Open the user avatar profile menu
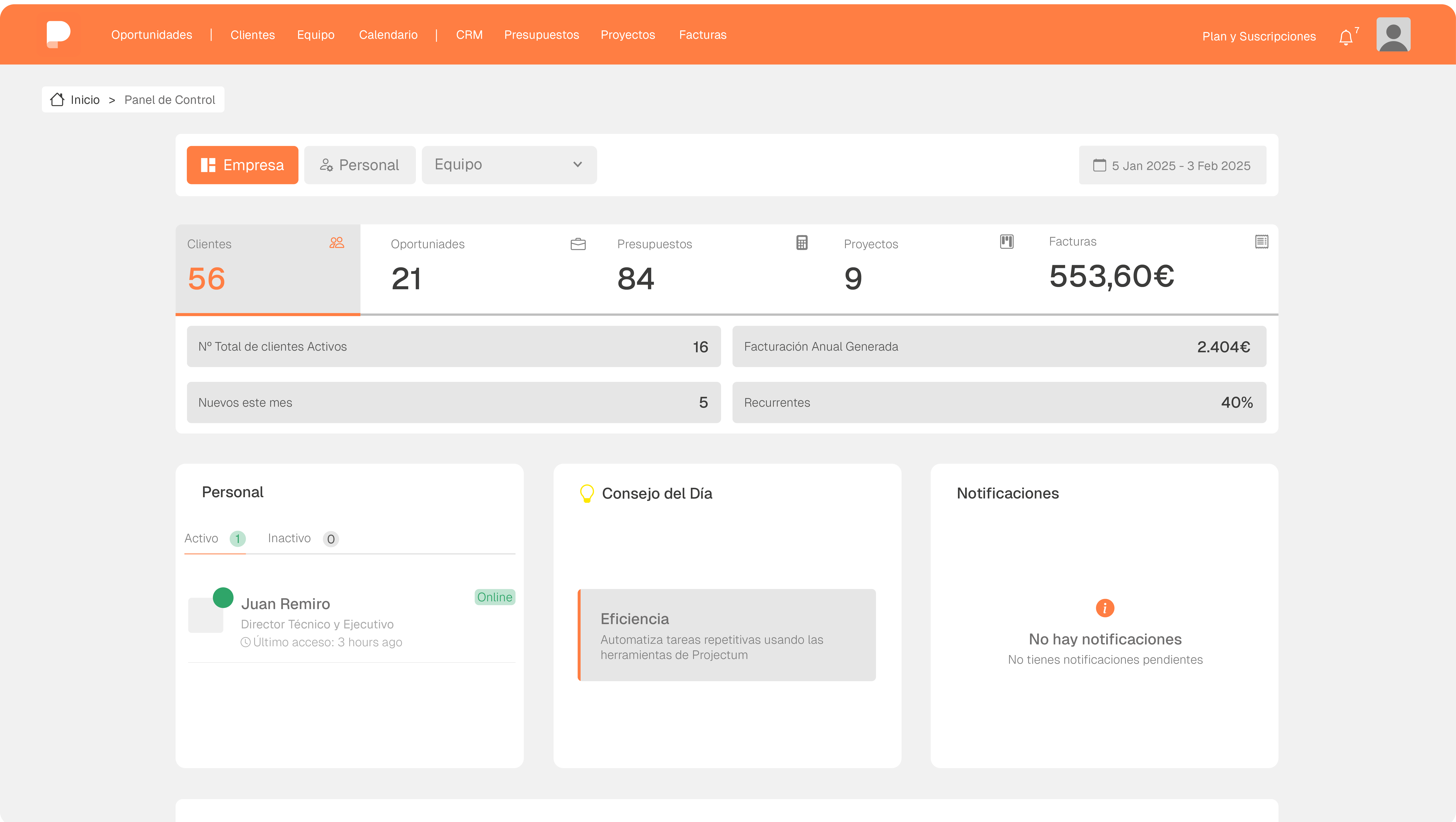The image size is (1456, 822). pos(1393,34)
